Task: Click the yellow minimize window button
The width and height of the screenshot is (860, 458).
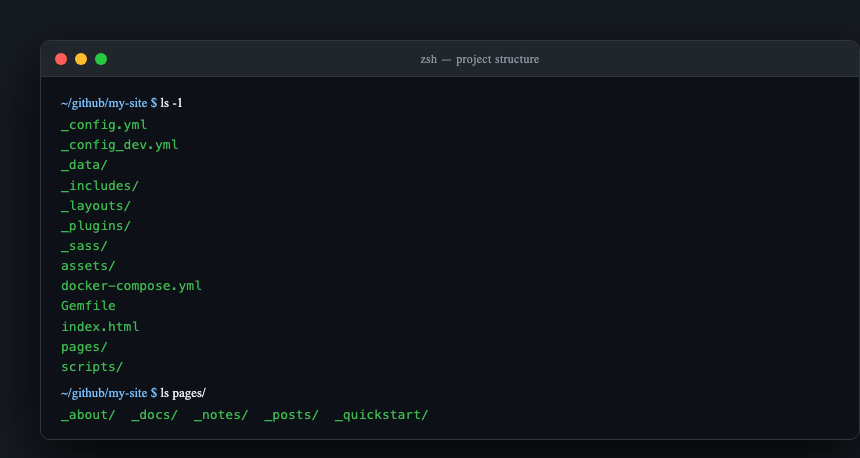Action: (81, 59)
